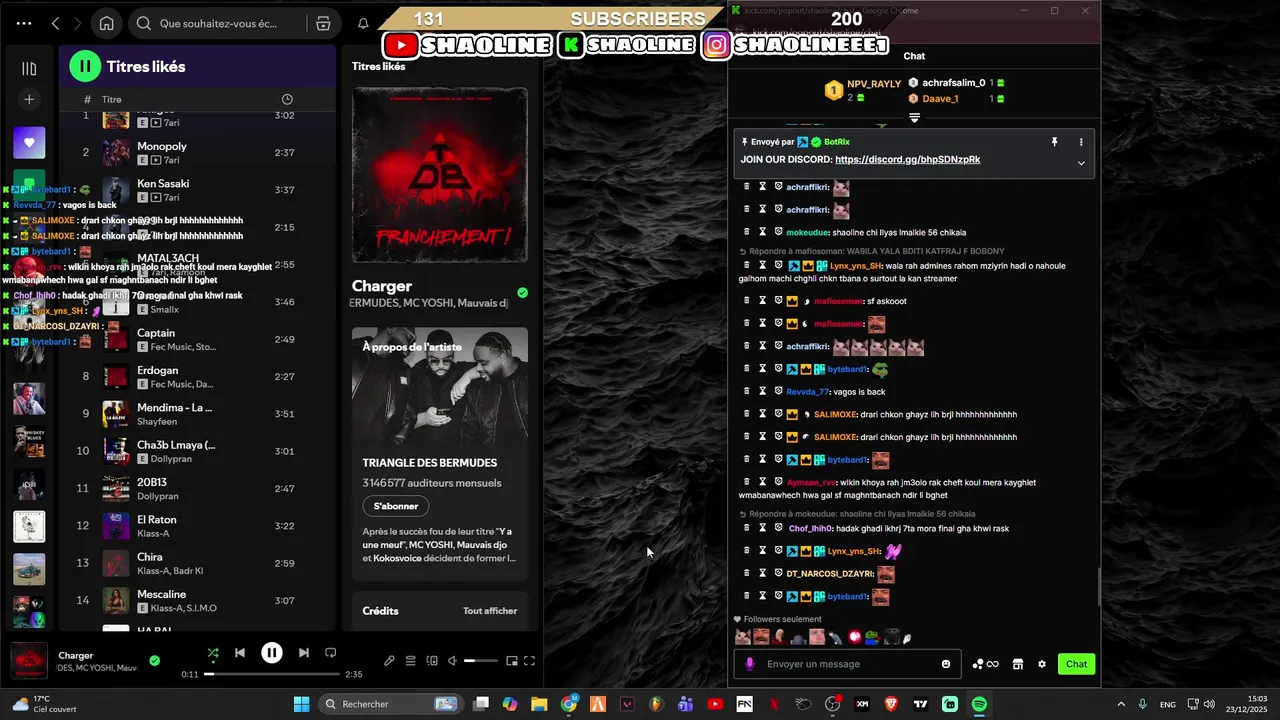Sort tracks by duration clock icon

click(x=287, y=99)
